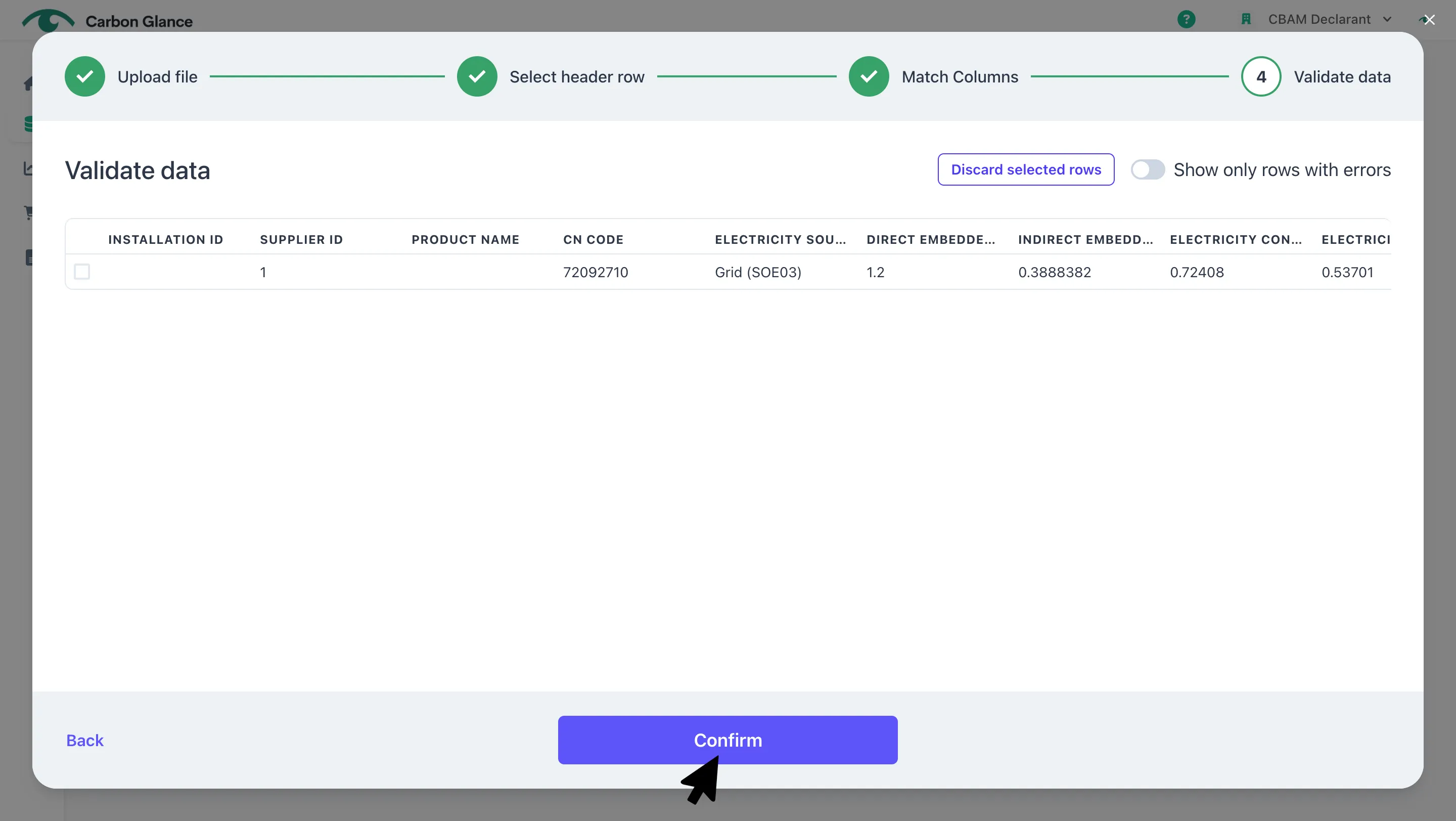The height and width of the screenshot is (821, 1456).
Task: Click the Confirm button
Action: tap(727, 740)
